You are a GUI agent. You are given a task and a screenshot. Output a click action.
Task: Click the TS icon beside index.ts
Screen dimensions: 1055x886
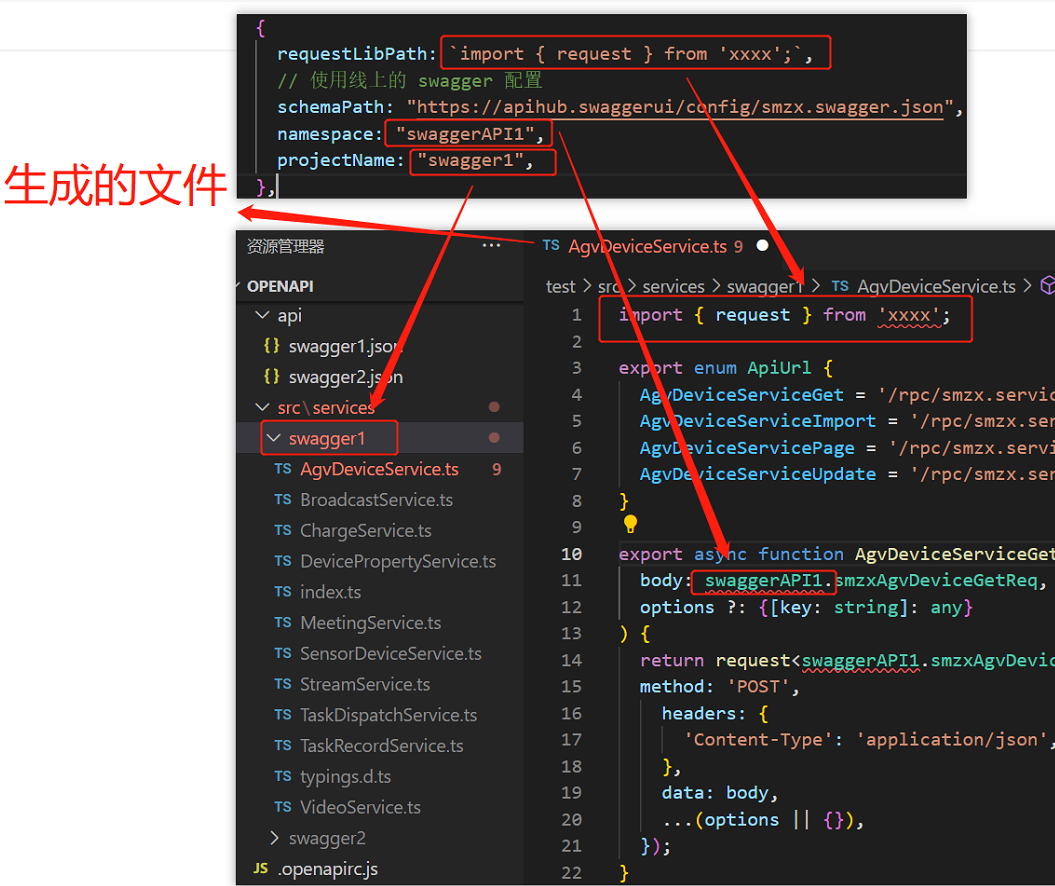(x=283, y=591)
